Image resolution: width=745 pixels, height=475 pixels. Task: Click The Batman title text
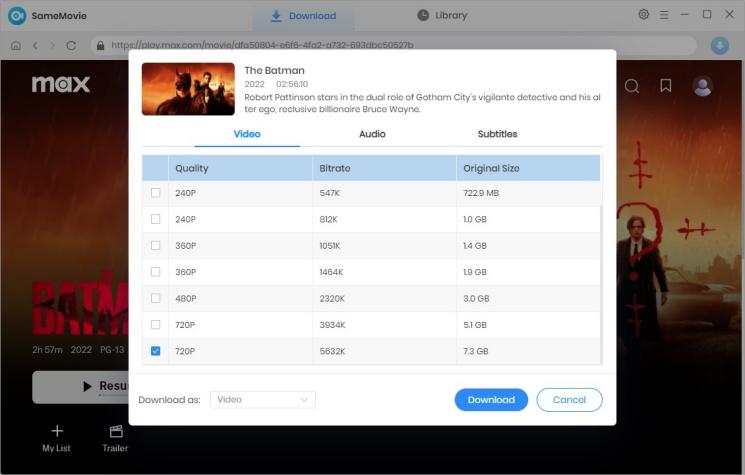pos(274,70)
